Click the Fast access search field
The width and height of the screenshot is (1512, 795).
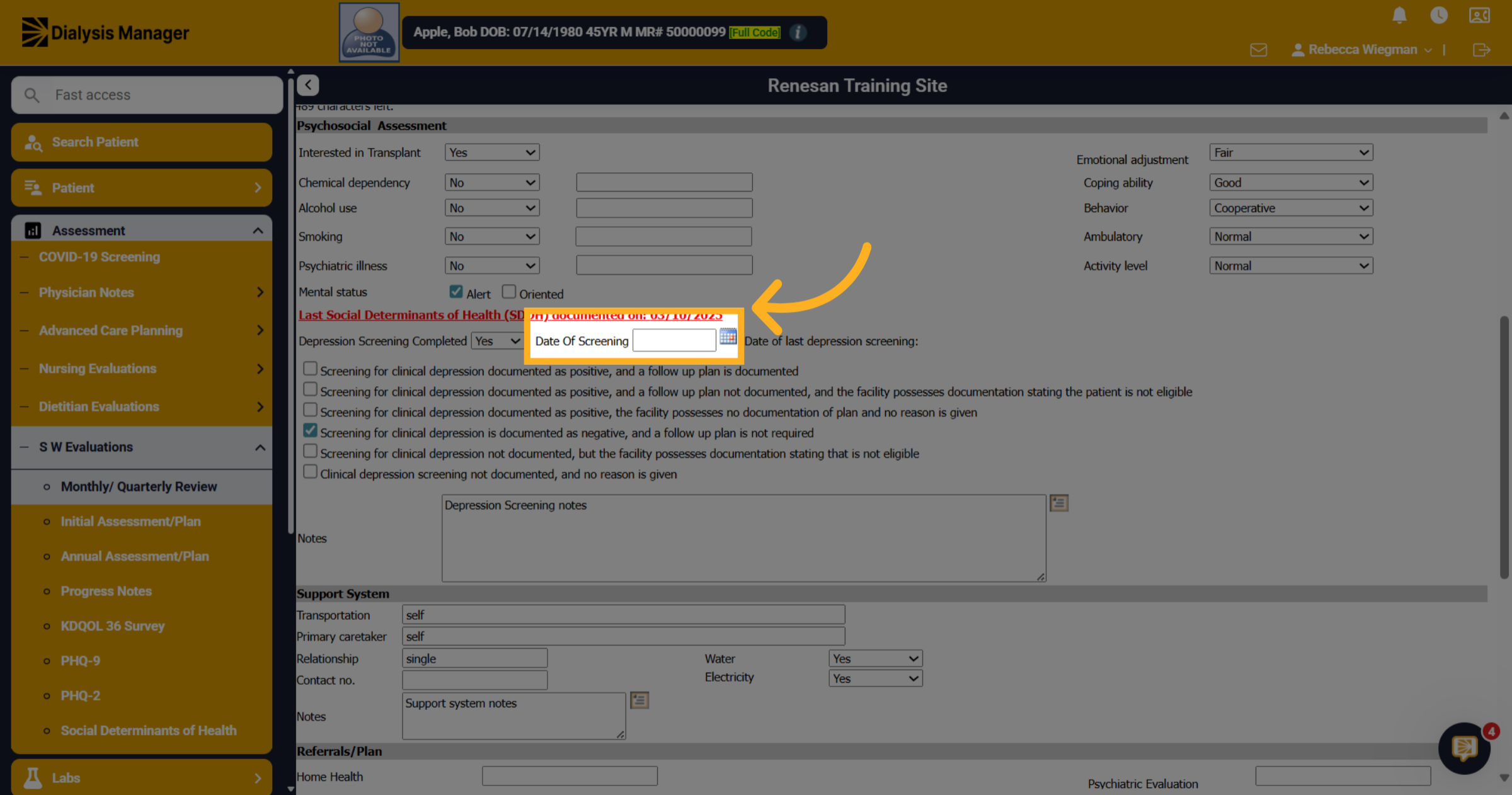(x=147, y=95)
